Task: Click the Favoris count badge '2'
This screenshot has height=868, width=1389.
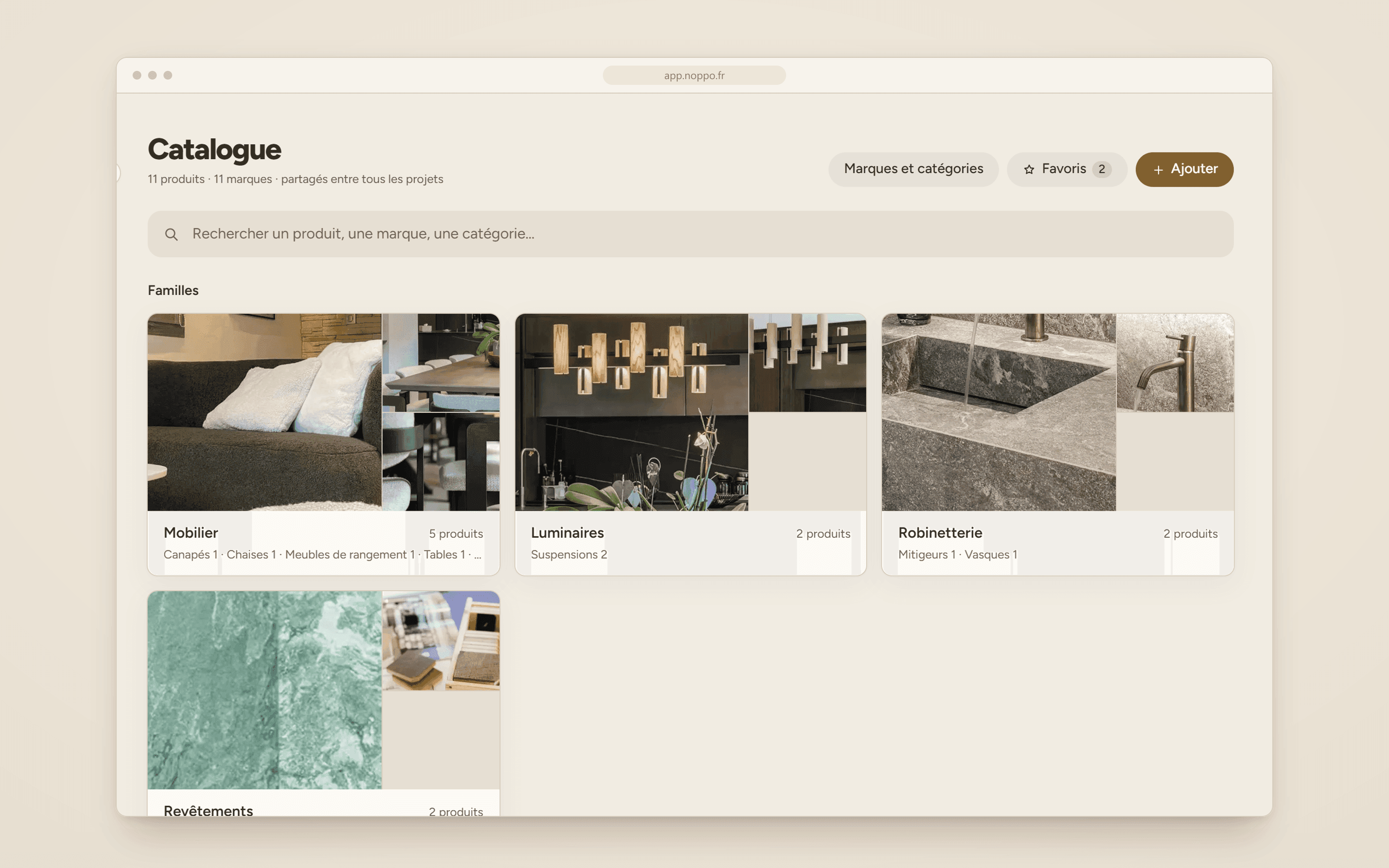Action: point(1102,169)
